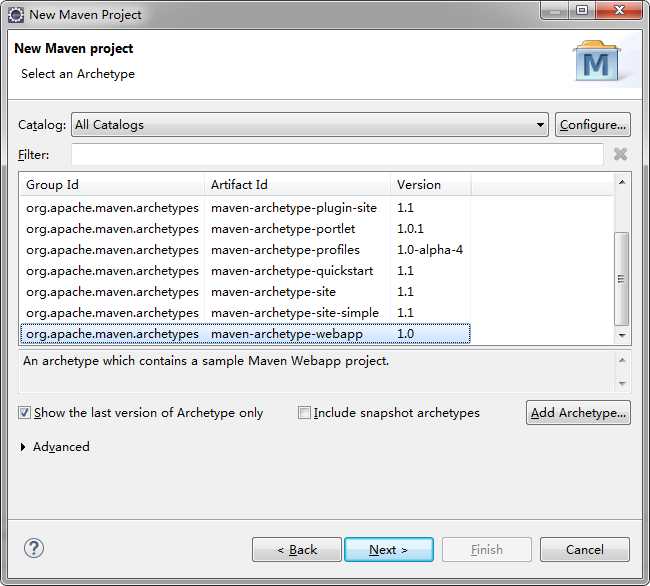Sort archetypes by Group Id column
Screen dimensions: 650x586
112,184
